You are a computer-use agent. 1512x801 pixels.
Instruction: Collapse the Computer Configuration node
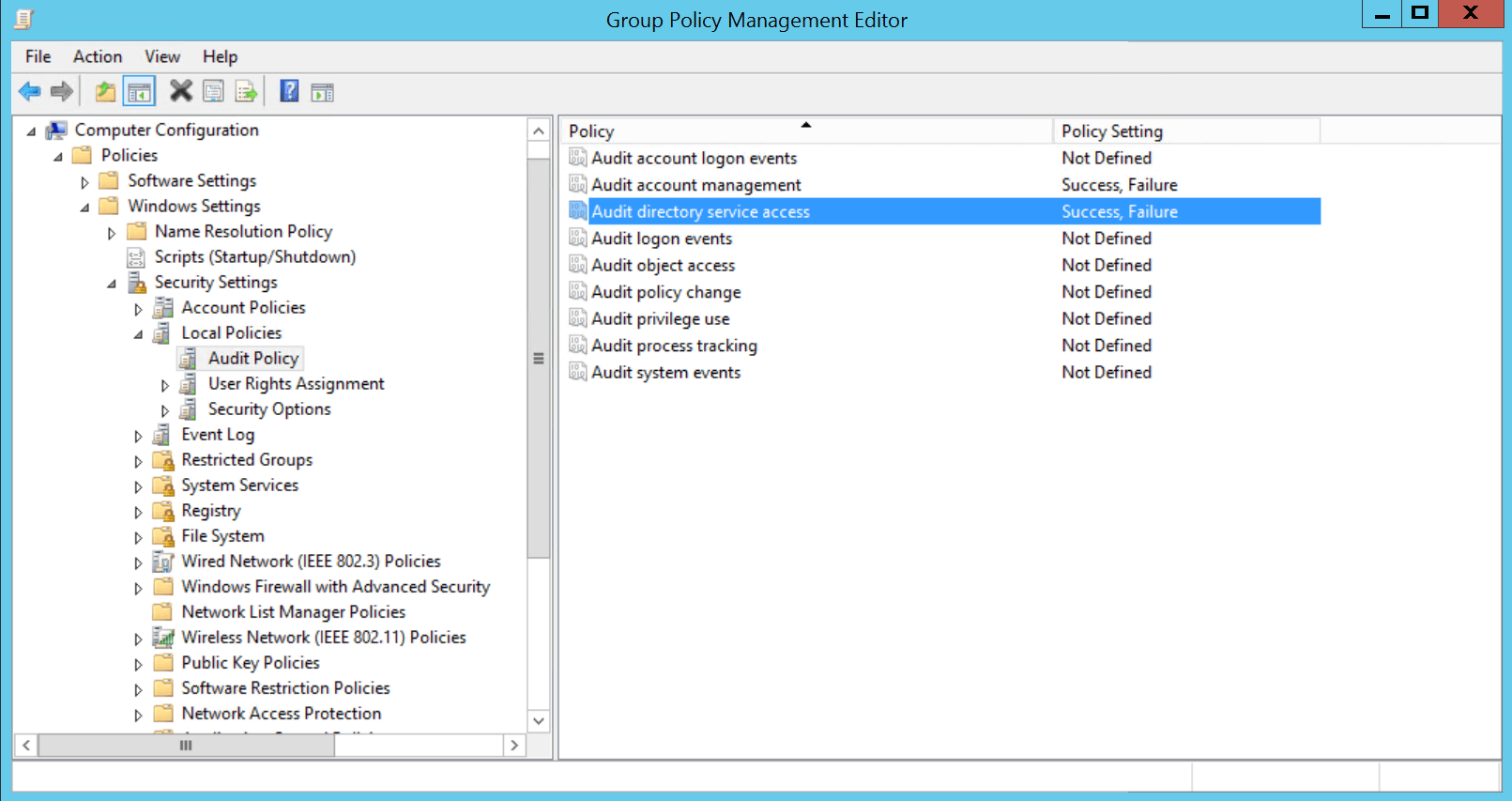point(31,131)
